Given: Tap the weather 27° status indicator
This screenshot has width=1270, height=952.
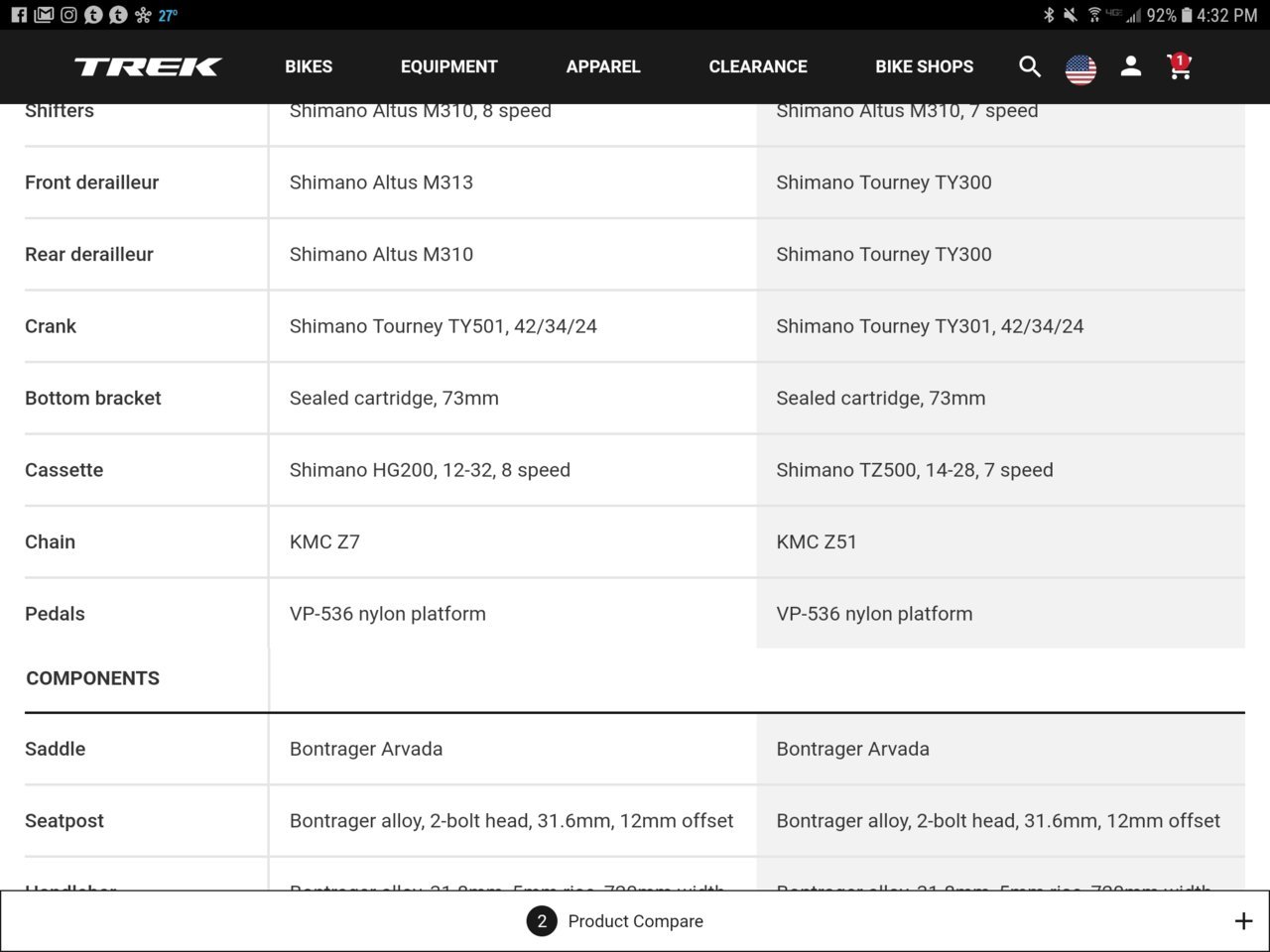Looking at the screenshot, I should 168,15.
